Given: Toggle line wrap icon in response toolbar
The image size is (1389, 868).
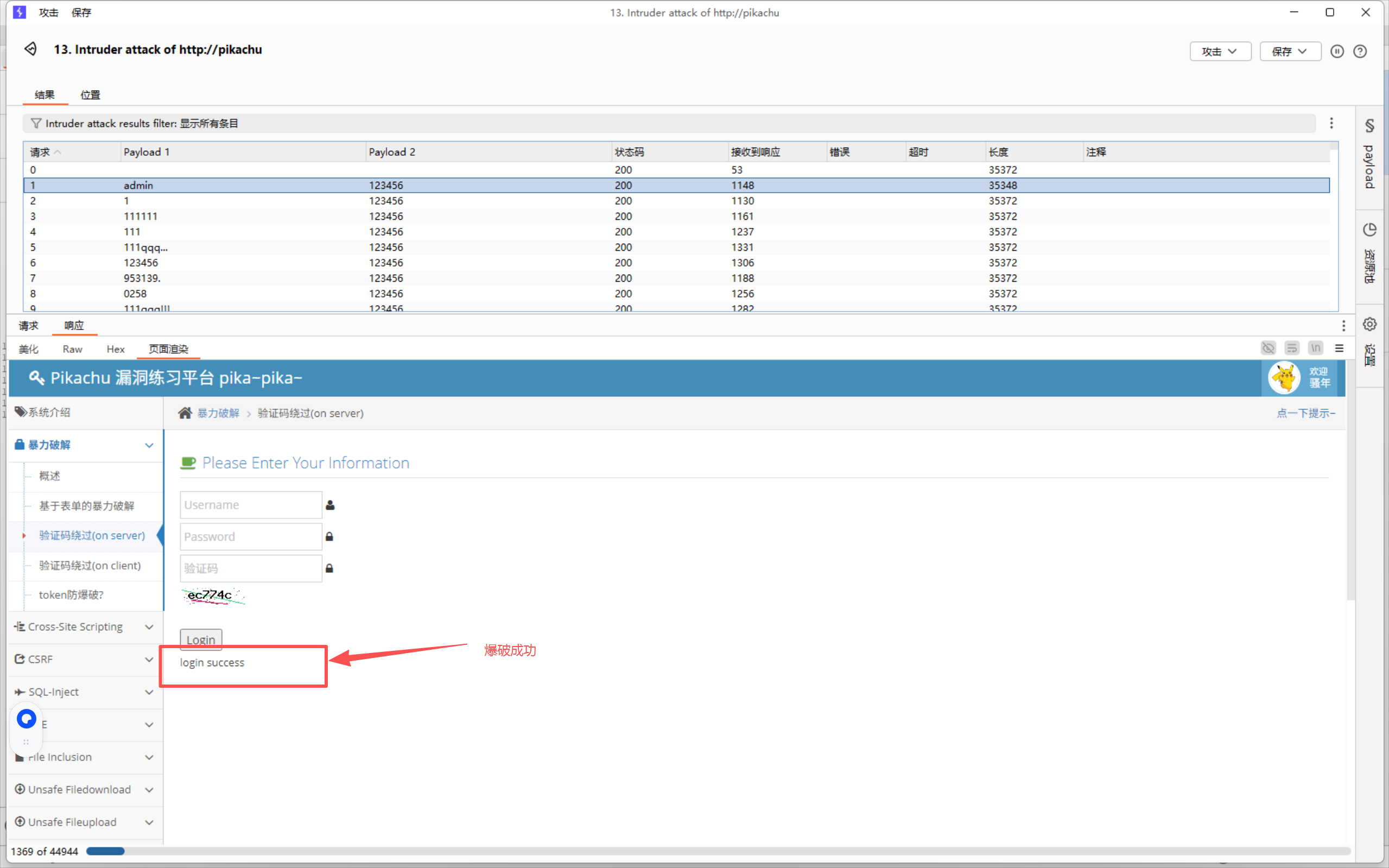Looking at the screenshot, I should [x=1291, y=349].
